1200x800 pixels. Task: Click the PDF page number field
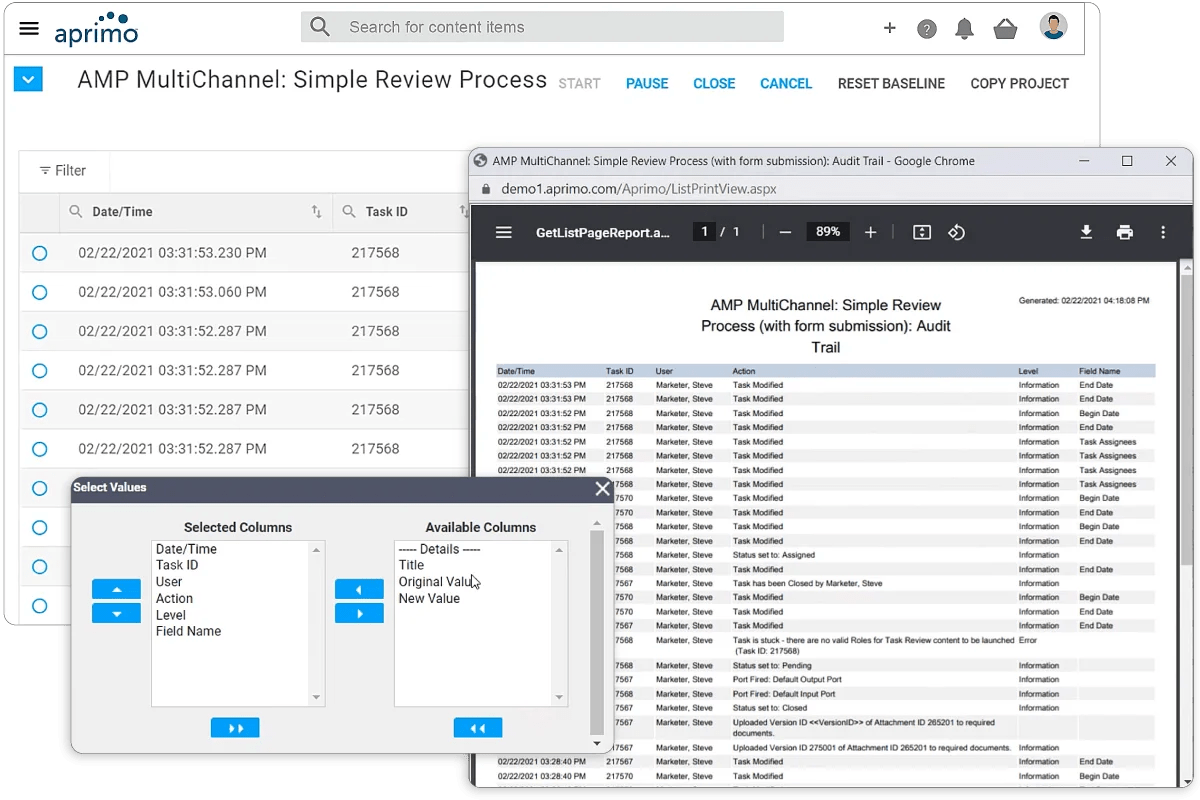[x=705, y=232]
